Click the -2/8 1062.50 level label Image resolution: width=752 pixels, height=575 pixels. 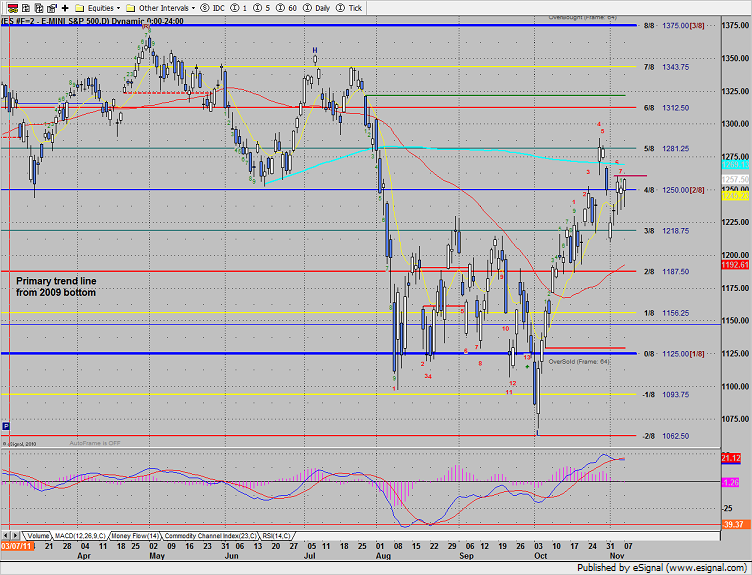click(666, 436)
